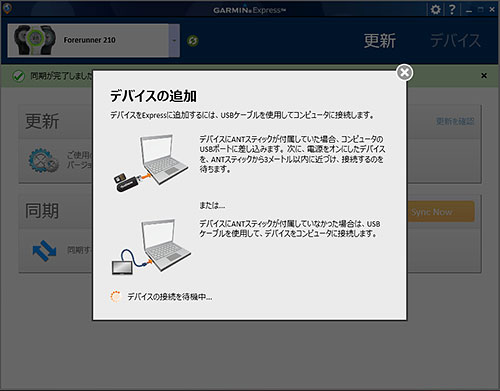Viewport: 500px width, 391px height.
Task: Click the 更新を確認 link
Action: [x=455, y=121]
